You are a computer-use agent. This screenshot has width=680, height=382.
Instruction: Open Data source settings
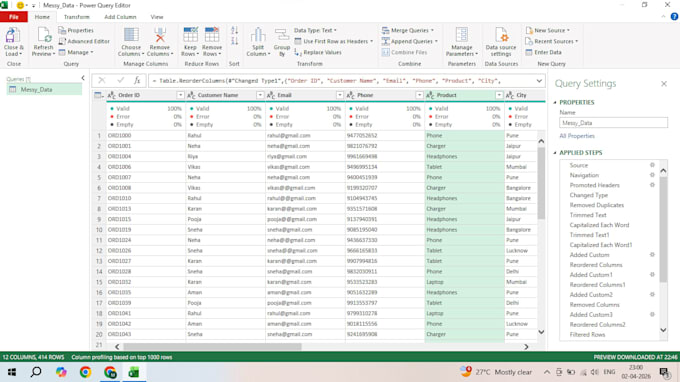(x=501, y=42)
